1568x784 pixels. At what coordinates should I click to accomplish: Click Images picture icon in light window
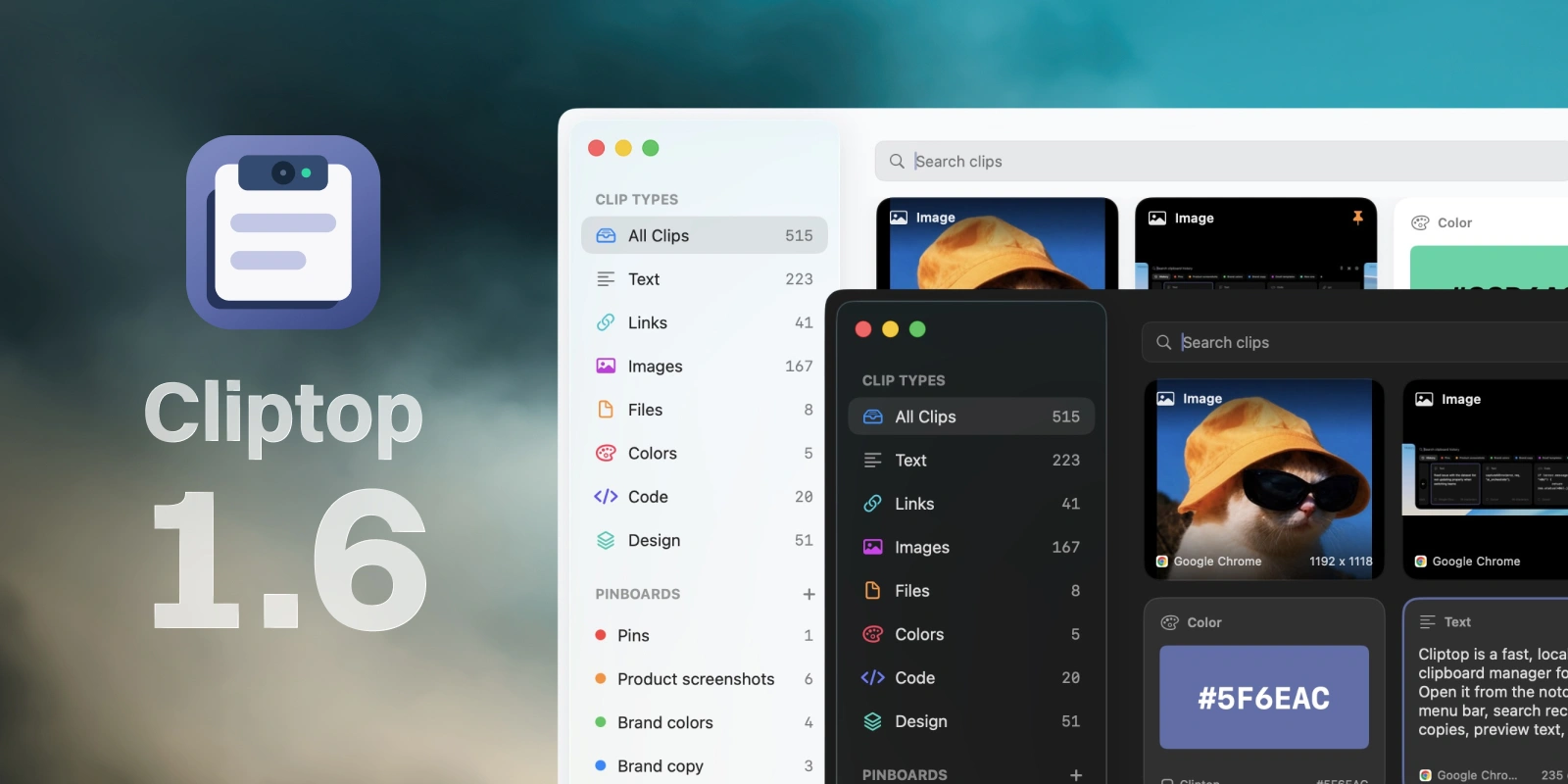coord(606,366)
